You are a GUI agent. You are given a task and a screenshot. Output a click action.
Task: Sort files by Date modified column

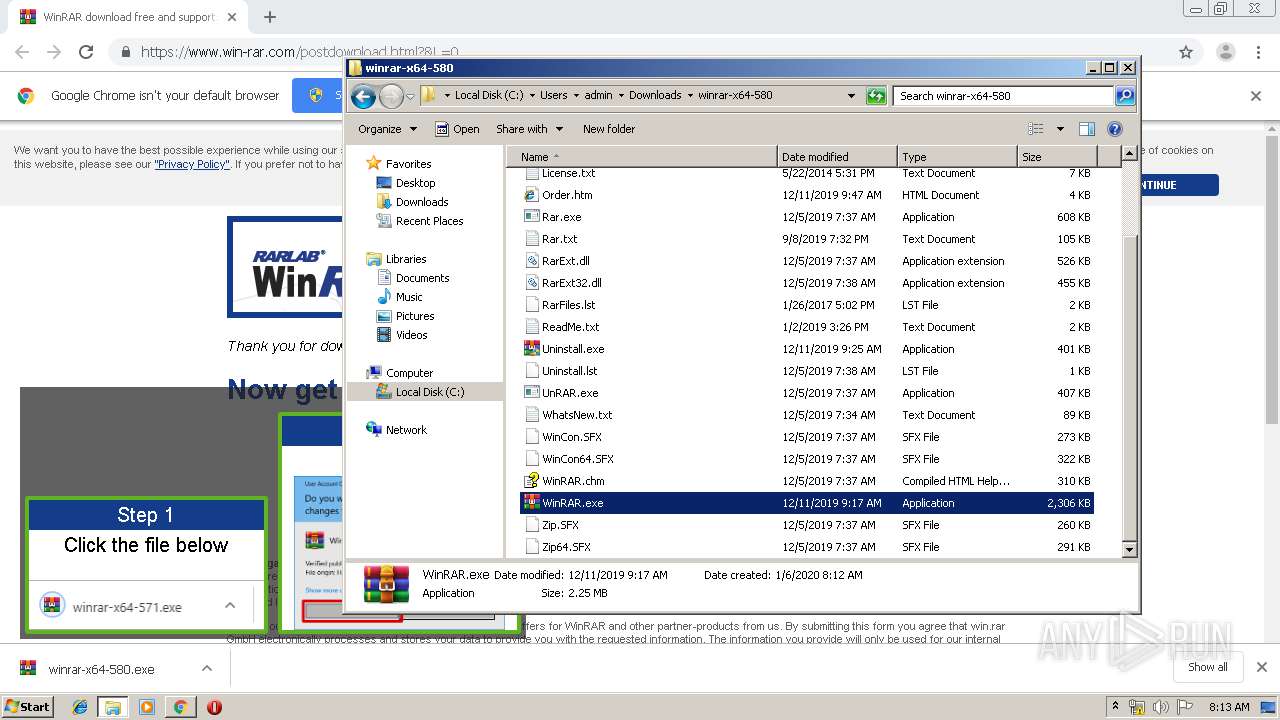(836, 157)
